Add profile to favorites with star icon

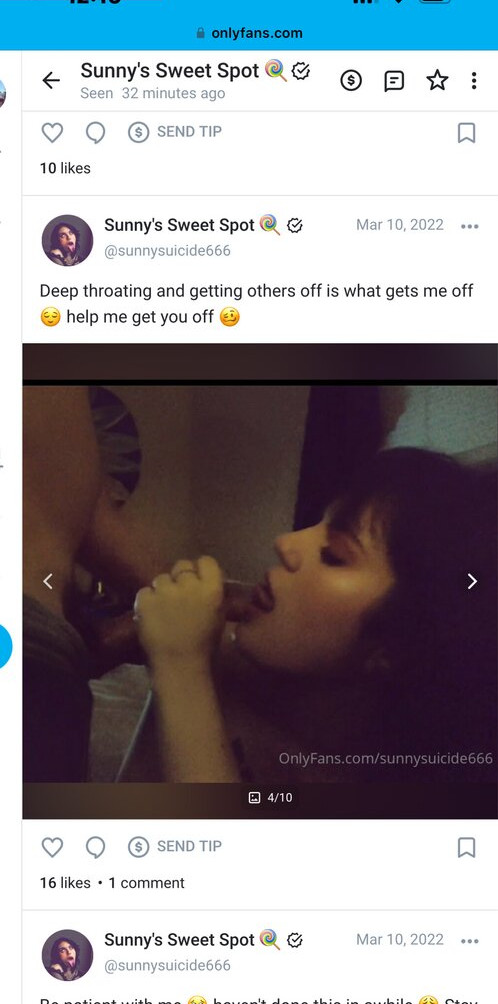(437, 80)
